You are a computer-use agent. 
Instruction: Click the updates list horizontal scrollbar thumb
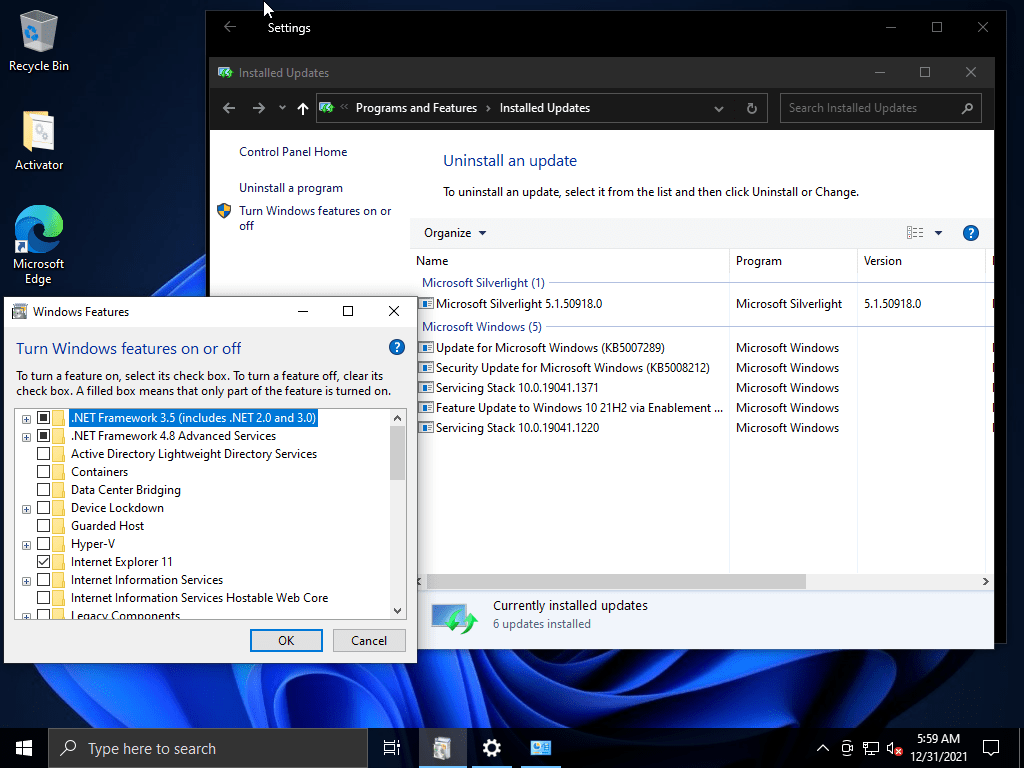click(616, 581)
